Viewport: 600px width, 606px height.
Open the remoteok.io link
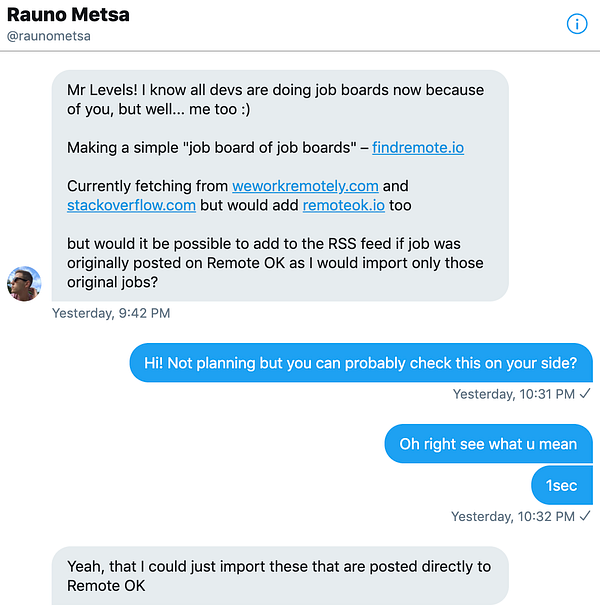[343, 205]
